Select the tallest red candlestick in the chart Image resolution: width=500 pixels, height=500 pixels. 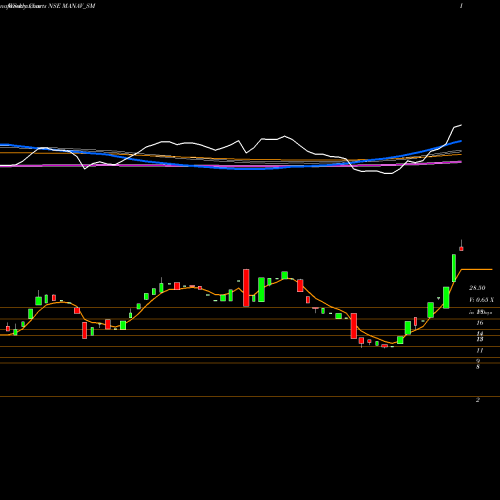pyautogui.click(x=246, y=288)
